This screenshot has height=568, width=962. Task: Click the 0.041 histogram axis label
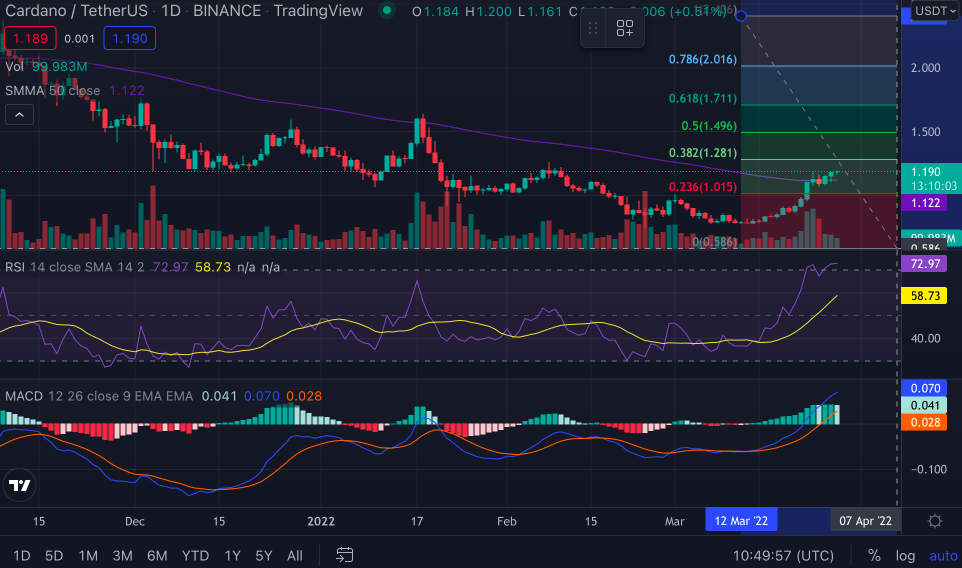pos(925,405)
